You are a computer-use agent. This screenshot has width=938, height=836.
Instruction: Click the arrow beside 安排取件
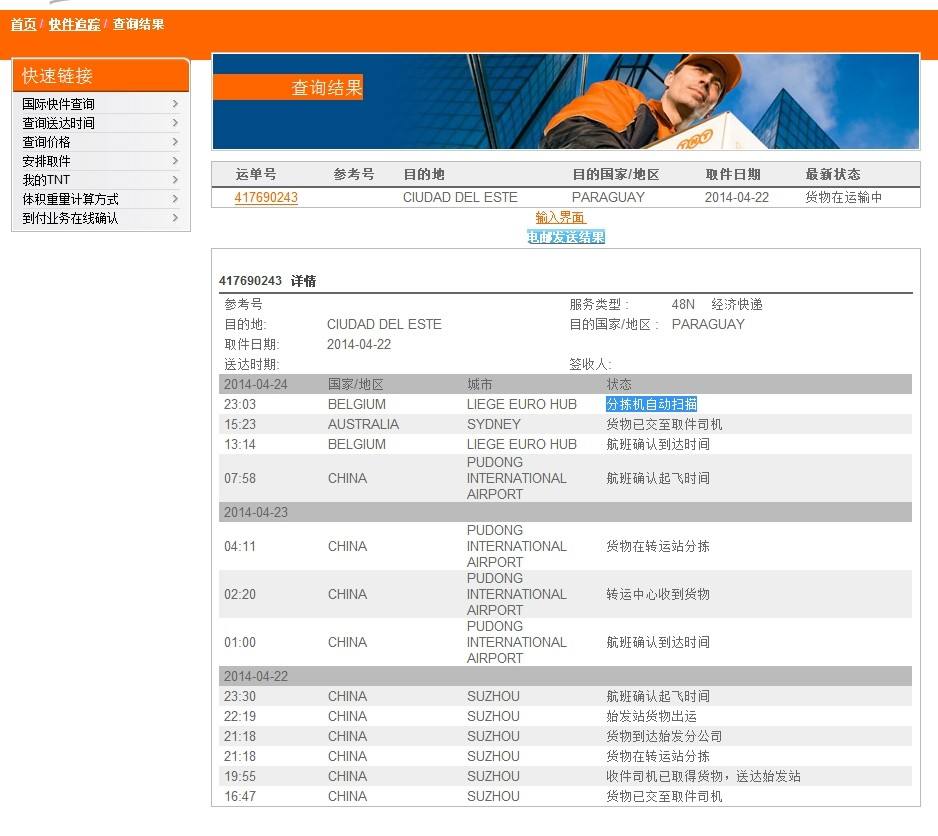175,161
